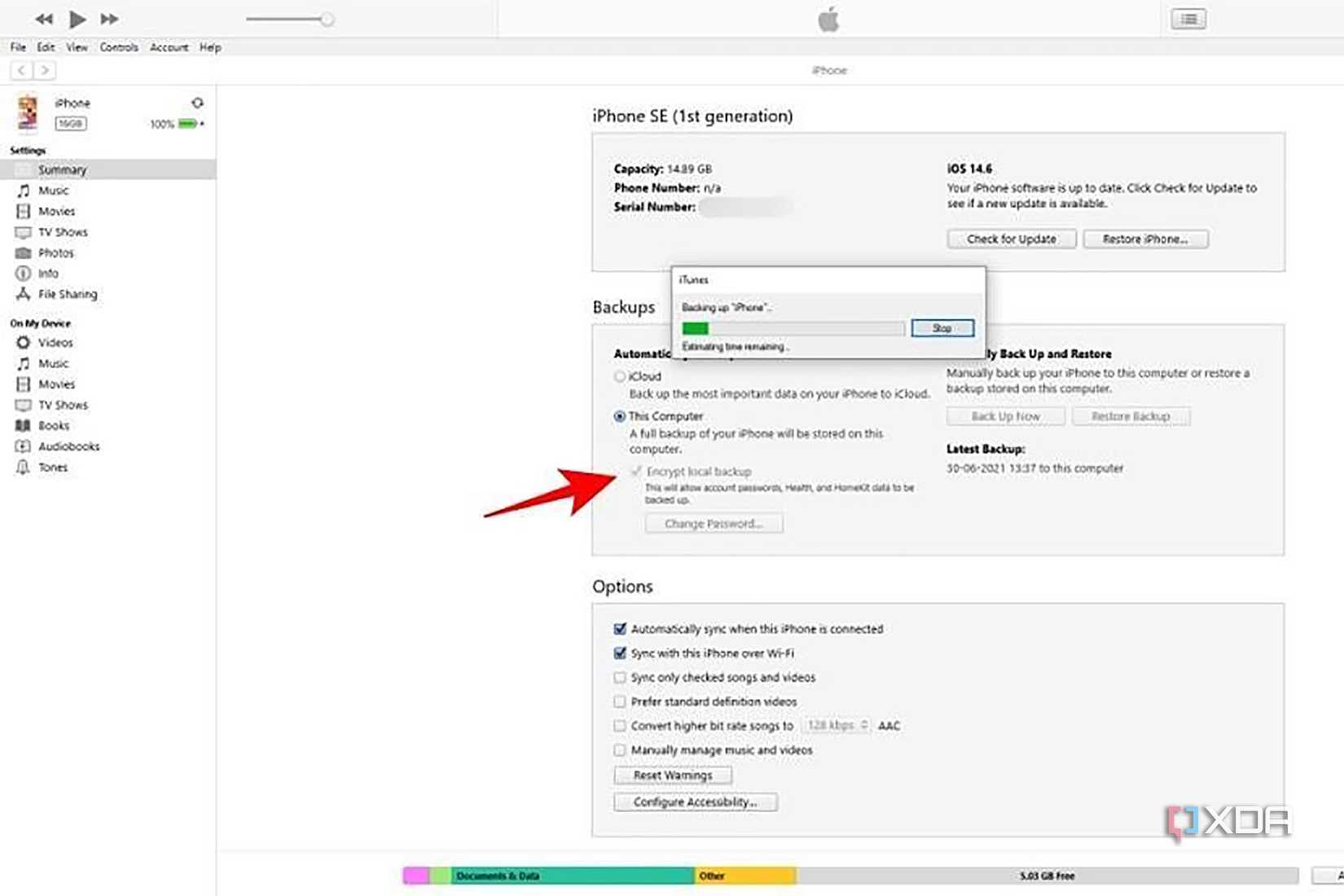
Task: Click the Check for Update button
Action: coord(1011,239)
